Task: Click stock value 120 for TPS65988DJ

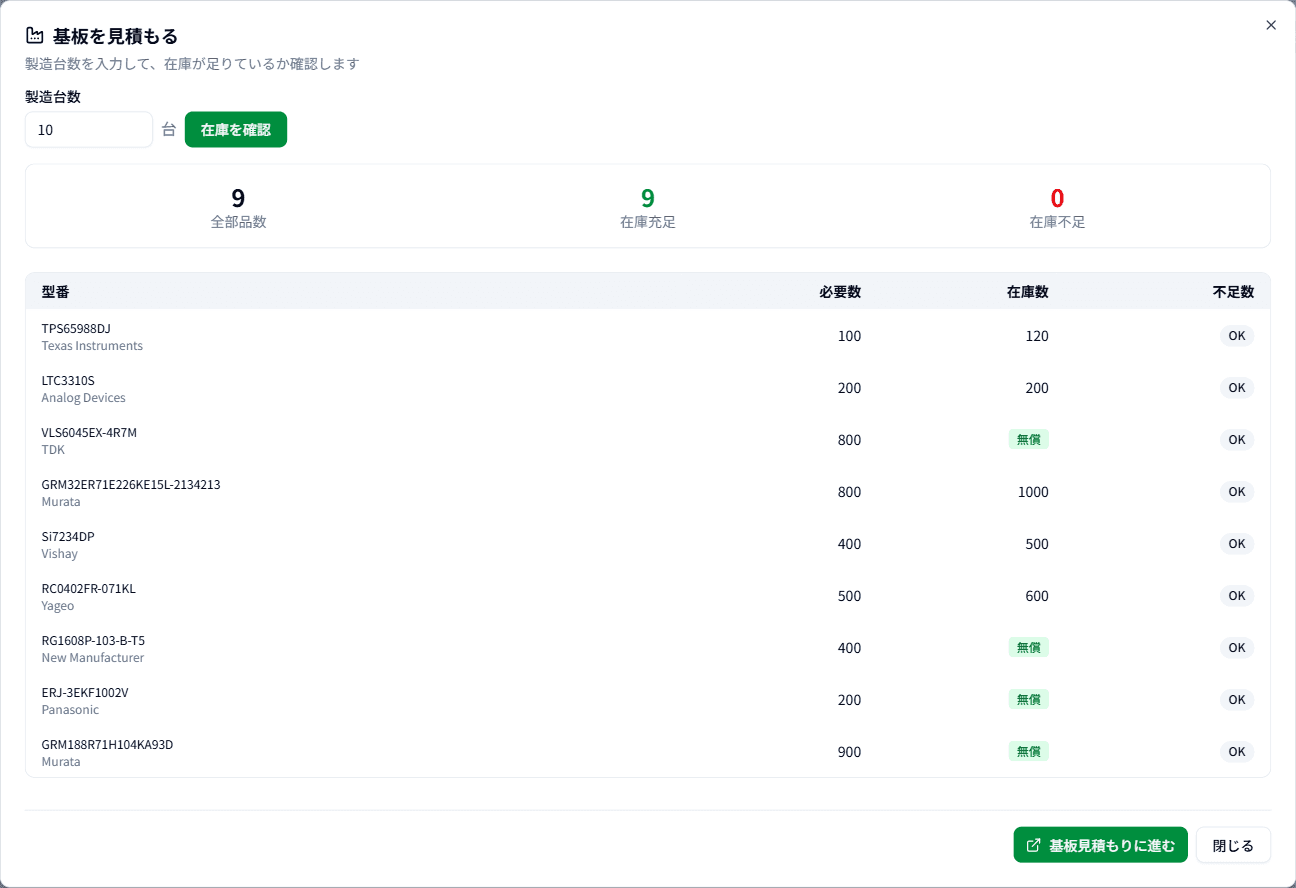Action: [1037, 336]
